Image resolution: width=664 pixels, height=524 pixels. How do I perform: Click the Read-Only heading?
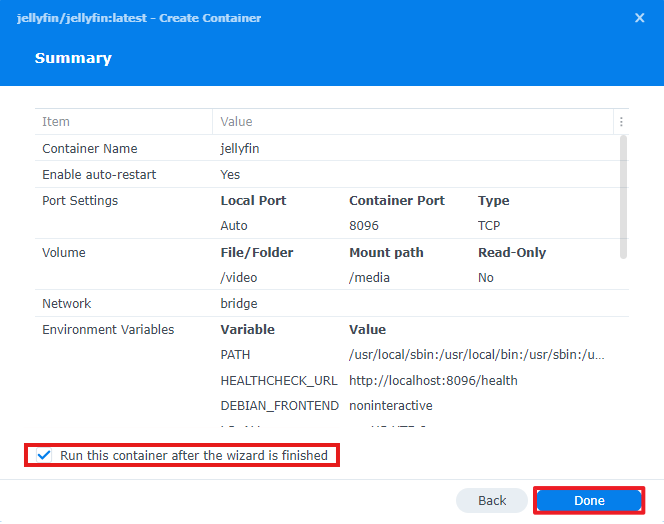pyautogui.click(x=512, y=253)
